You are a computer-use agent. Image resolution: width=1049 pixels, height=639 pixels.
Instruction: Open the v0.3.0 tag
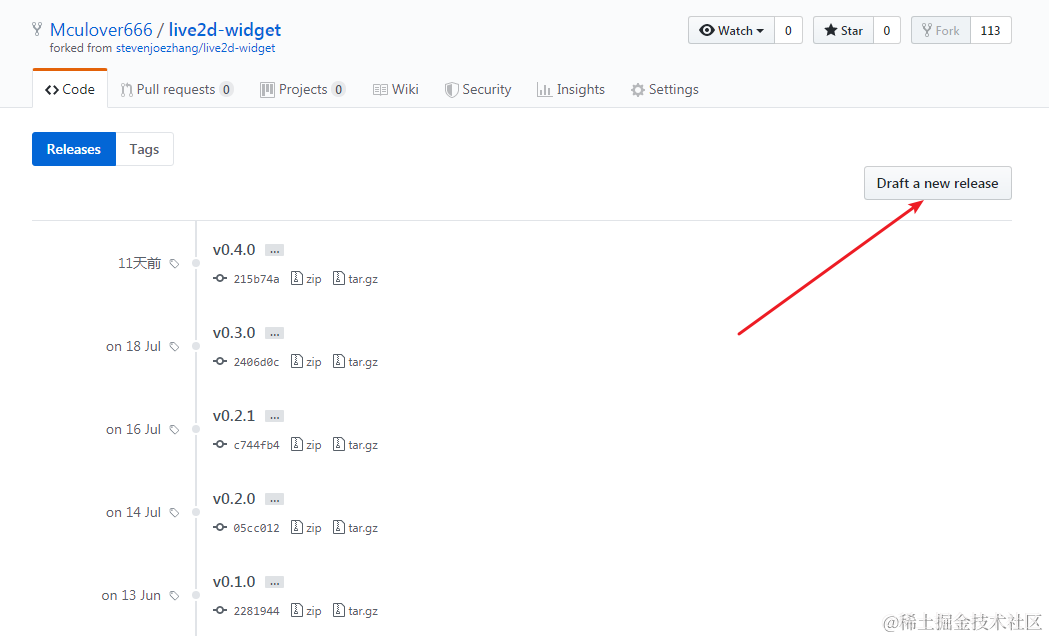[234, 333]
